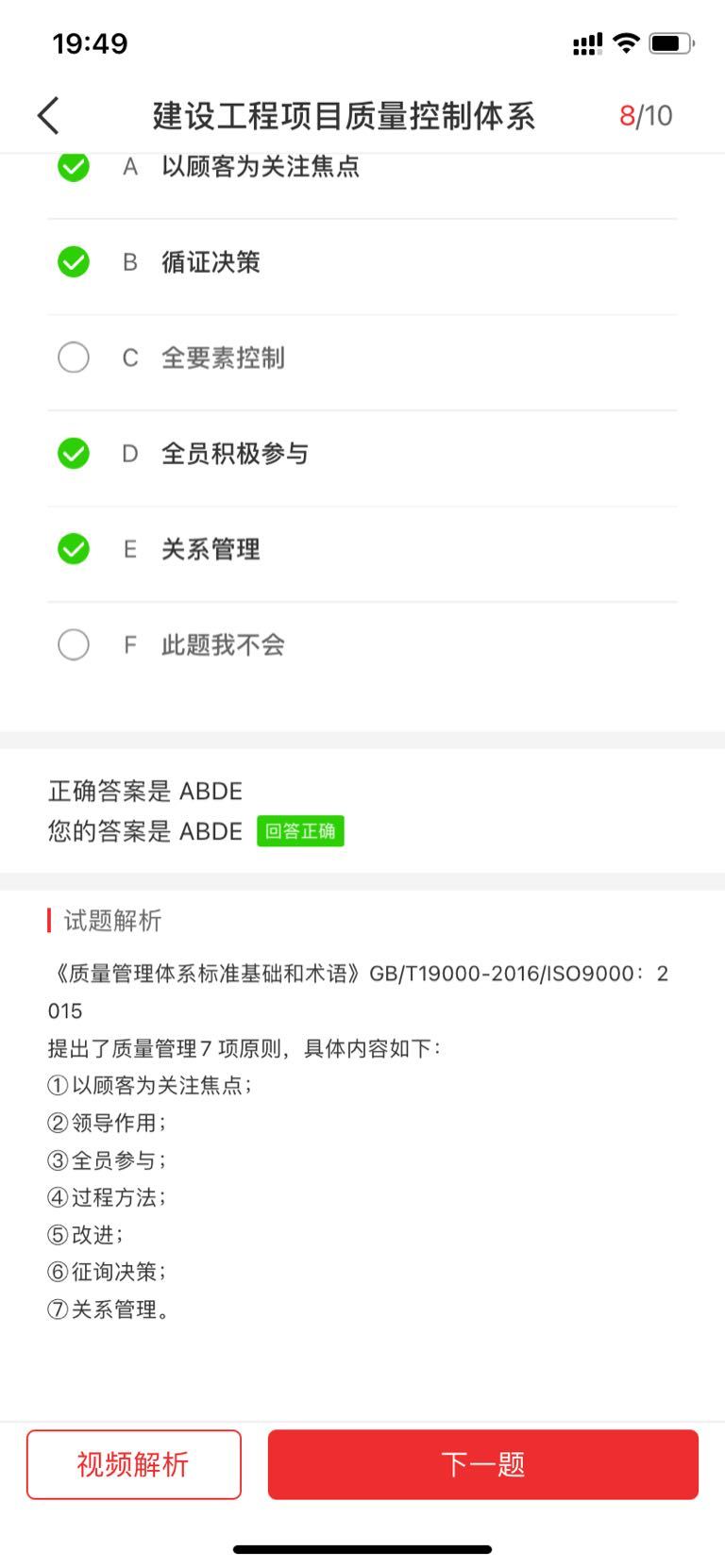This screenshot has width=725, height=1568.
Task: Uncheck option D 全员积极参与
Action: [74, 453]
